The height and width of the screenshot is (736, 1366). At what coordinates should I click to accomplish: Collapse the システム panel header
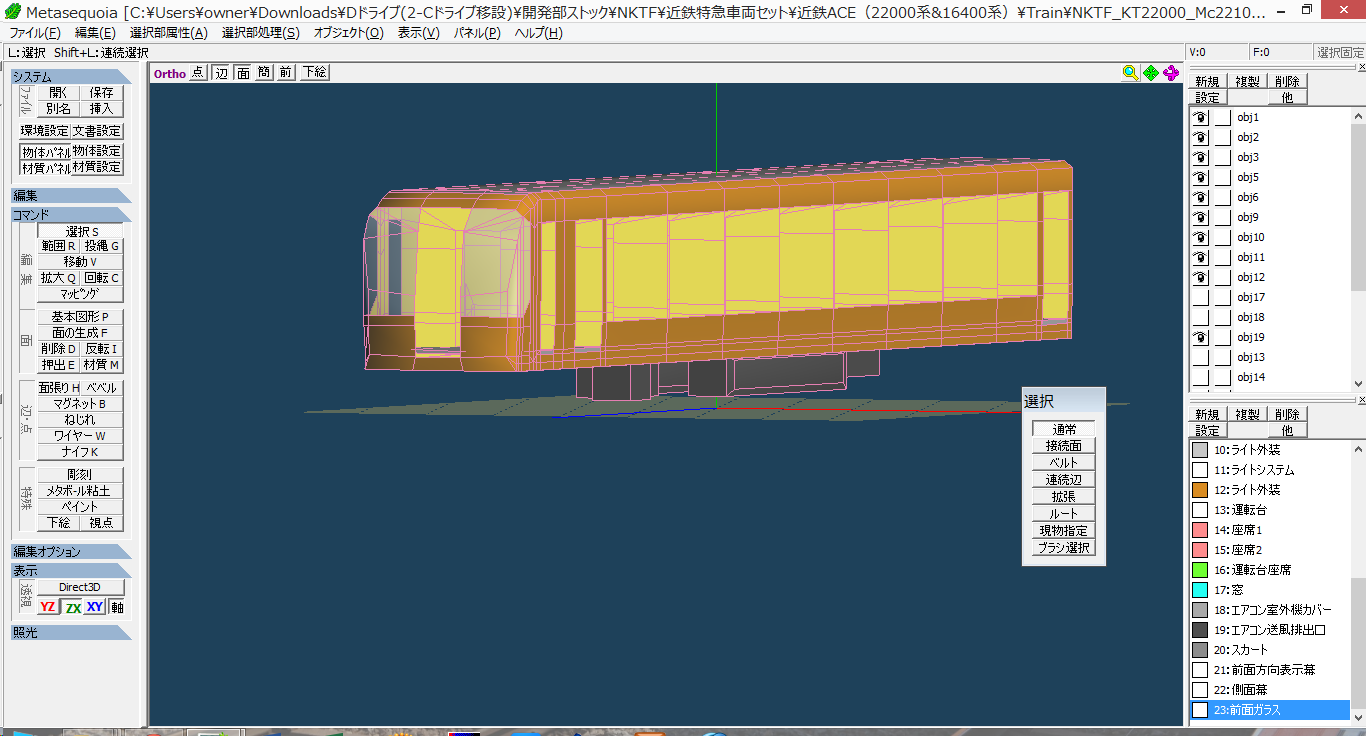[71, 77]
